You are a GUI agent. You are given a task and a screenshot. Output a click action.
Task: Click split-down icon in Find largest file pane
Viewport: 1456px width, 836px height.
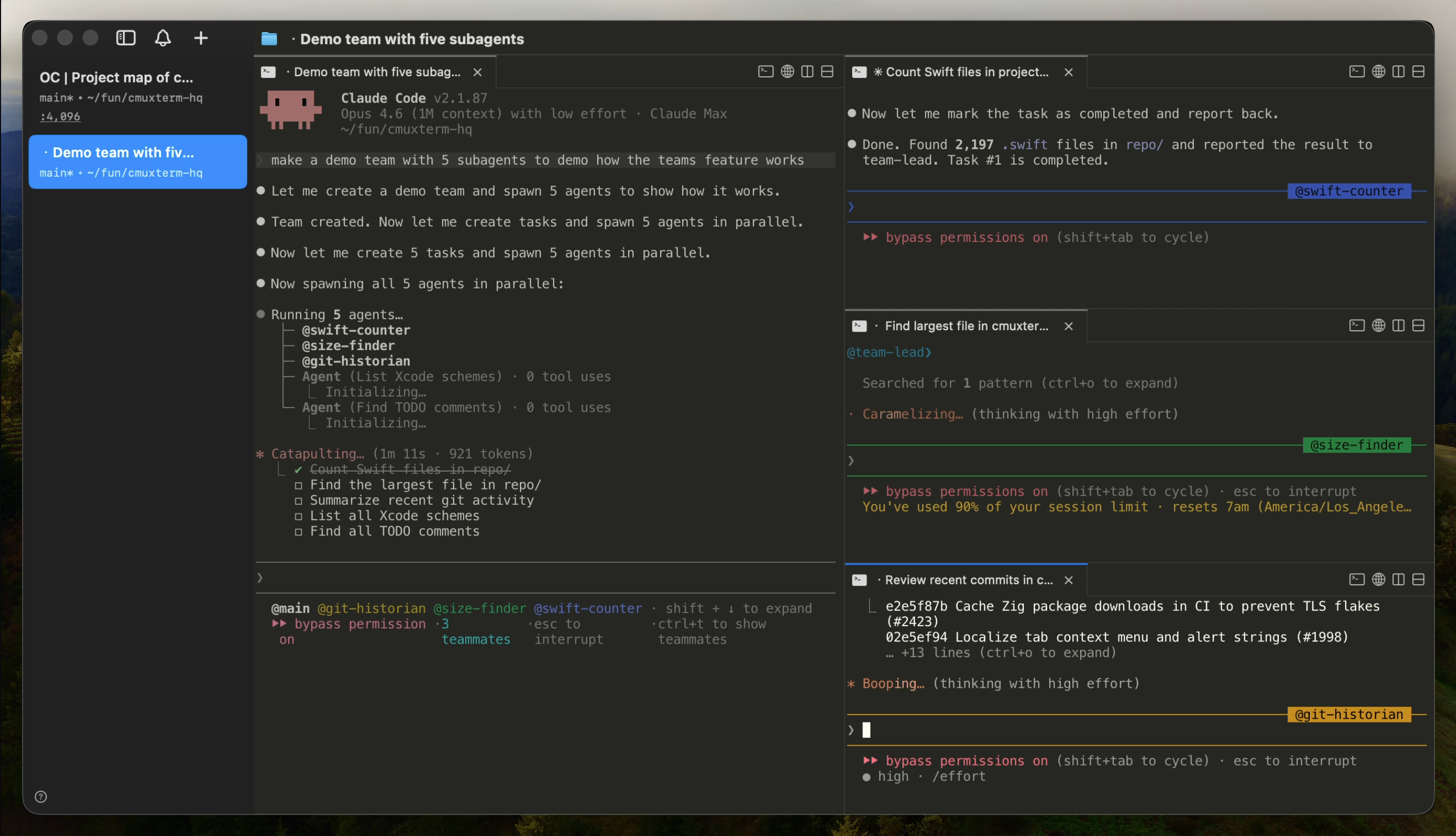pos(1418,325)
